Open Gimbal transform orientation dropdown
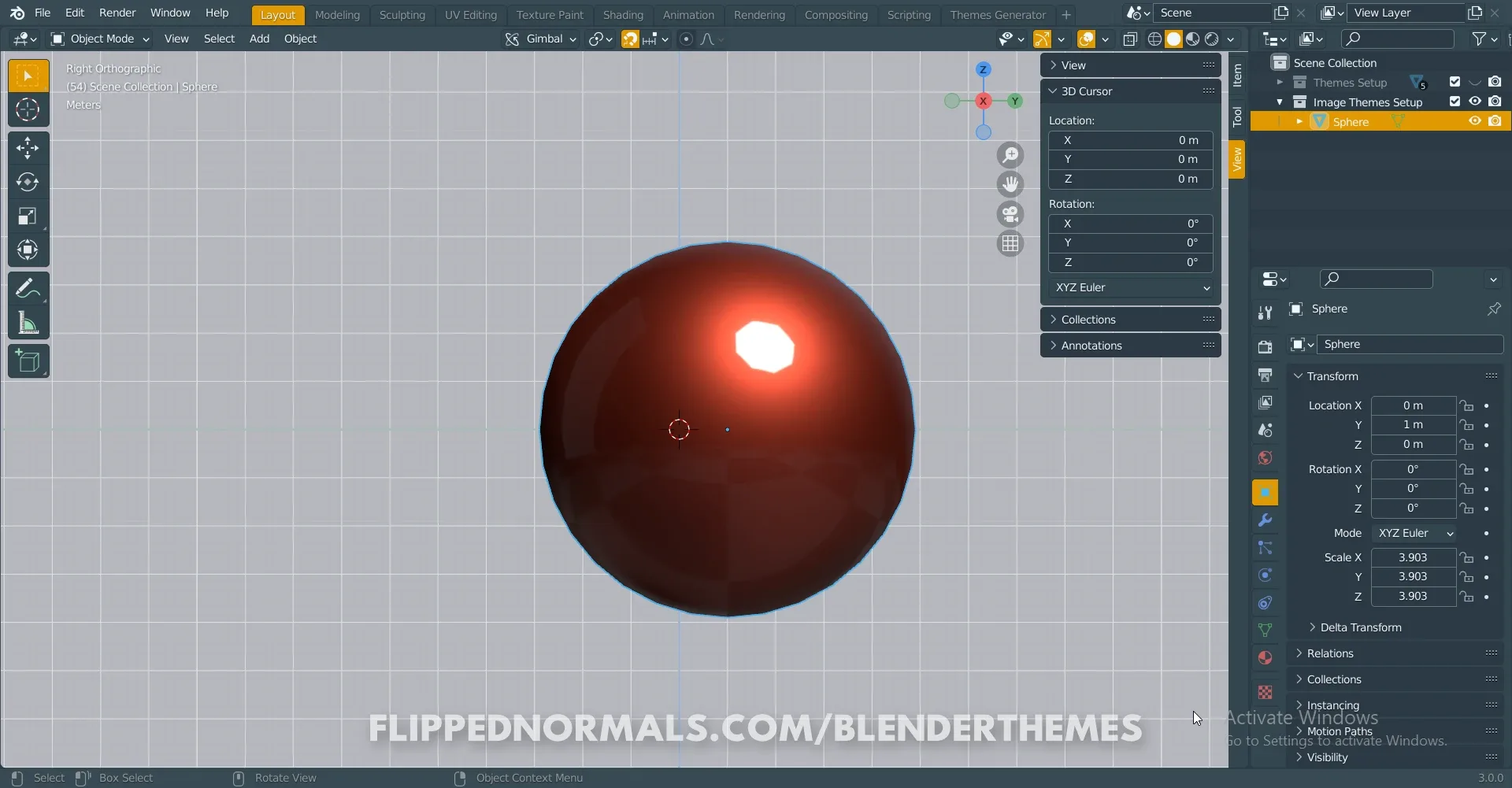This screenshot has width=1512, height=788. coord(541,39)
